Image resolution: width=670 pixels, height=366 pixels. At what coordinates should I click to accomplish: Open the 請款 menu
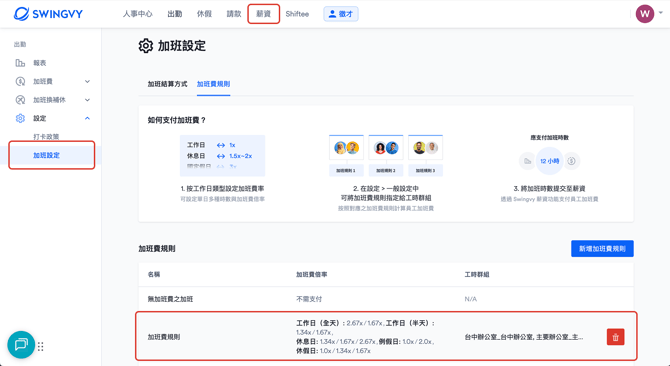[x=234, y=14]
